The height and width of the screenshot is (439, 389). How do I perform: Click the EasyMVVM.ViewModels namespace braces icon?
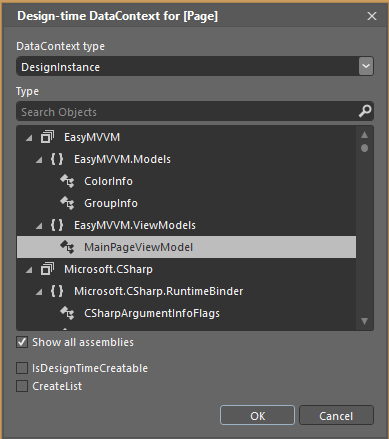[x=57, y=225]
